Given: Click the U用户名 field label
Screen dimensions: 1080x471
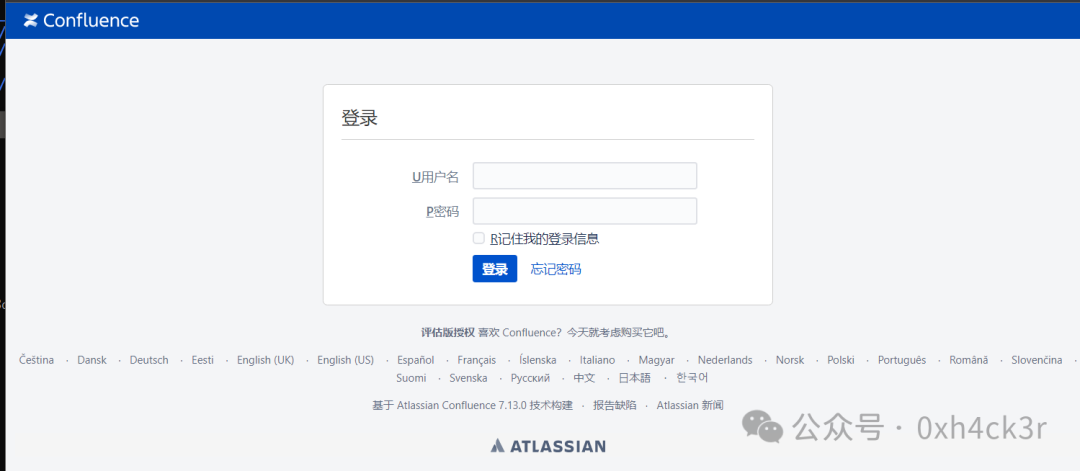Looking at the screenshot, I should point(435,177).
